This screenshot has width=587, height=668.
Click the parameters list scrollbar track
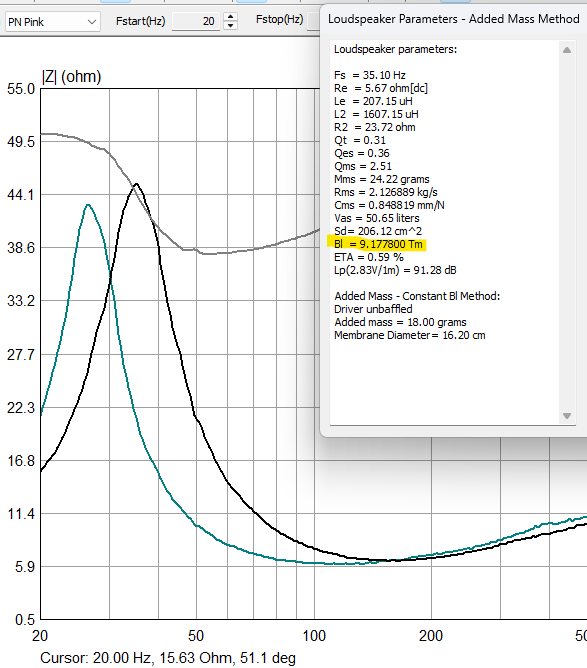click(567, 233)
